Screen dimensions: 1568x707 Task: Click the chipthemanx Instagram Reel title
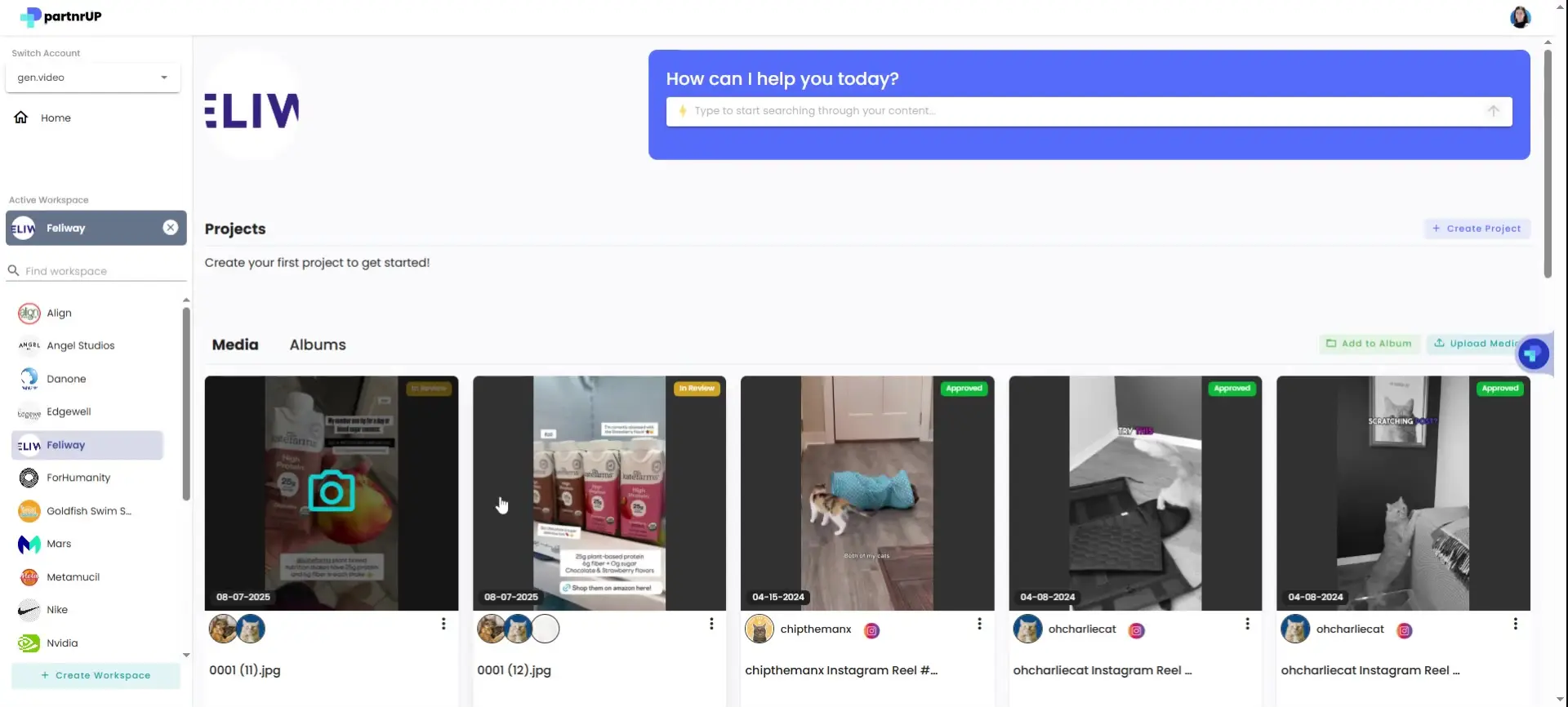[841, 670]
